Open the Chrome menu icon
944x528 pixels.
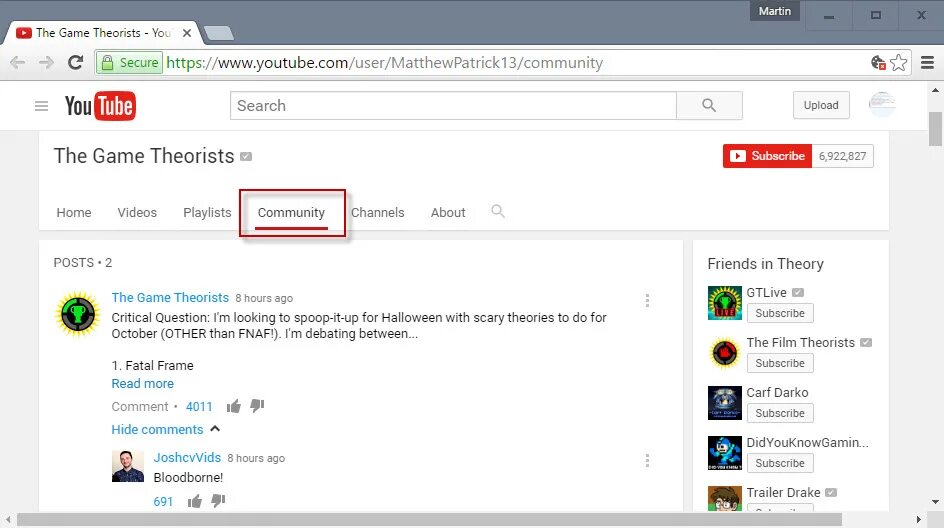pos(928,62)
